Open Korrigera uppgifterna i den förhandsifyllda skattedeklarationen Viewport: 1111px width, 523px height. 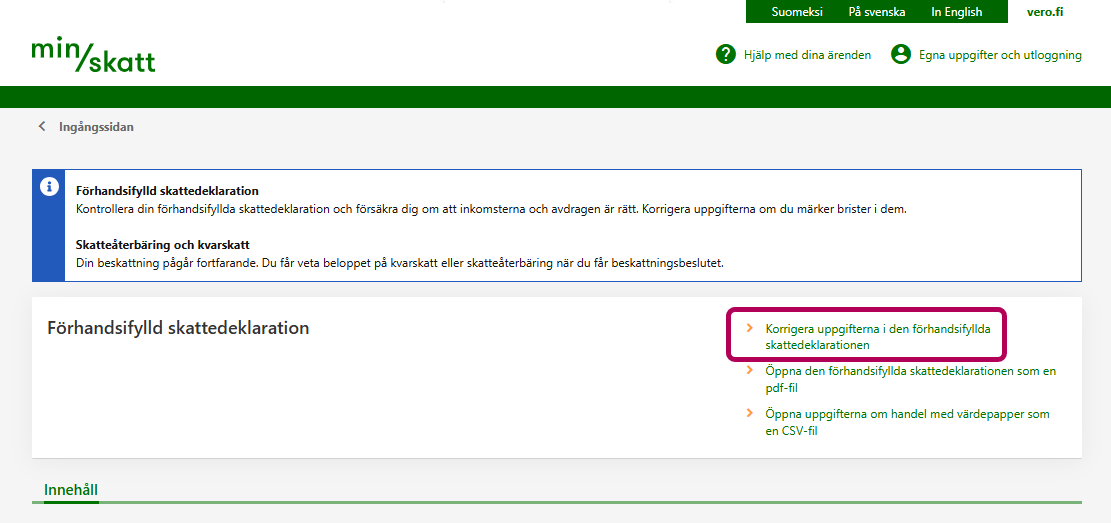[x=875, y=336]
